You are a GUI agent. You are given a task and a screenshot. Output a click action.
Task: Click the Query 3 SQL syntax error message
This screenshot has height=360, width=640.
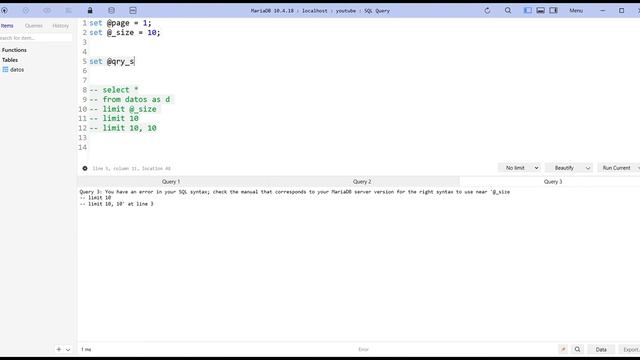[x=295, y=198]
